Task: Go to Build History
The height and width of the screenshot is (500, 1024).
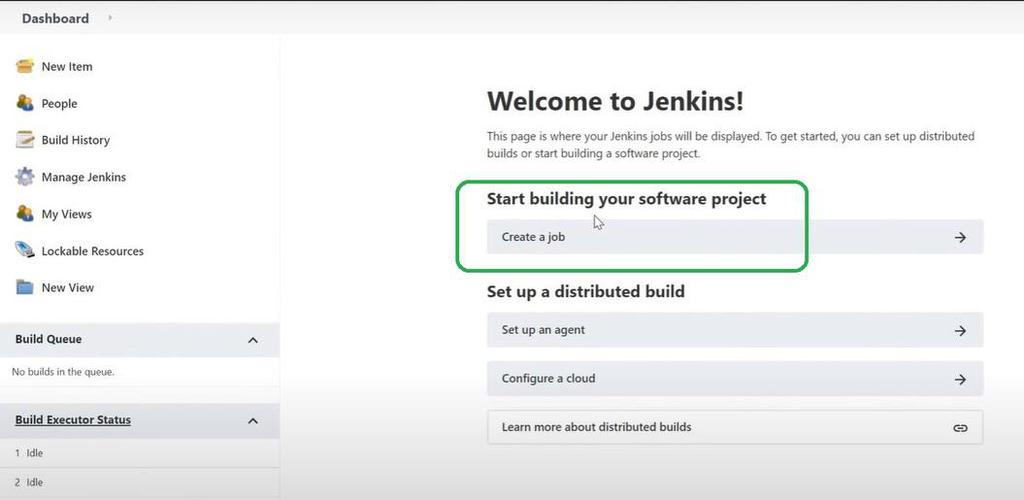Action: point(76,140)
